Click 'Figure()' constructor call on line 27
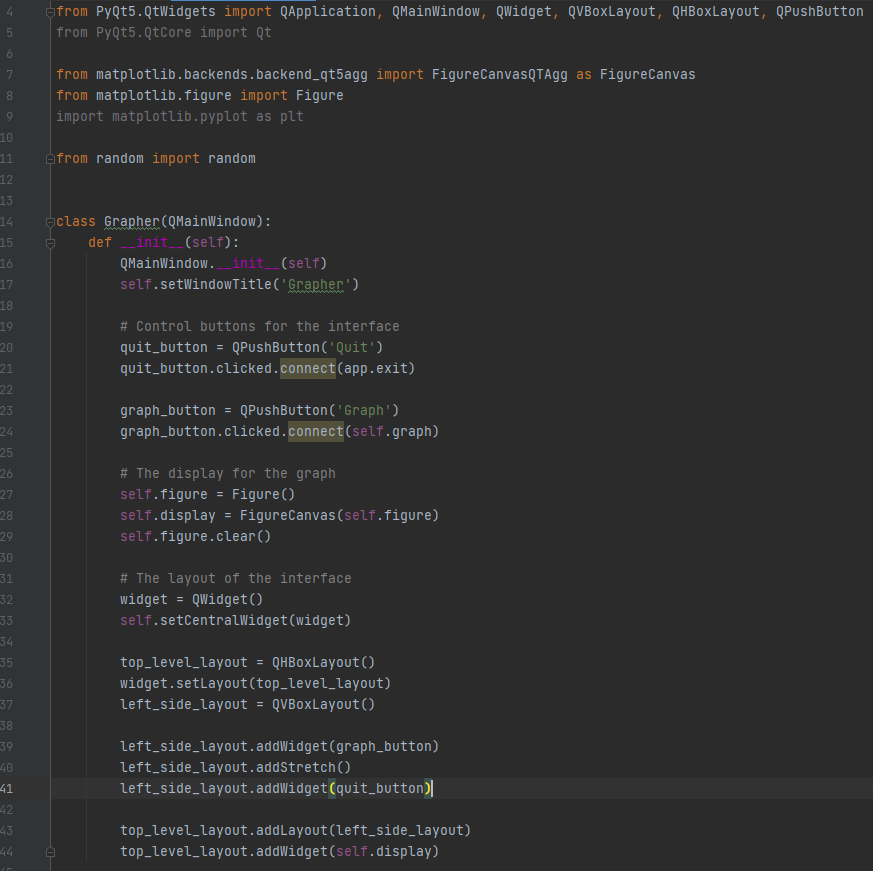 [x=263, y=495]
